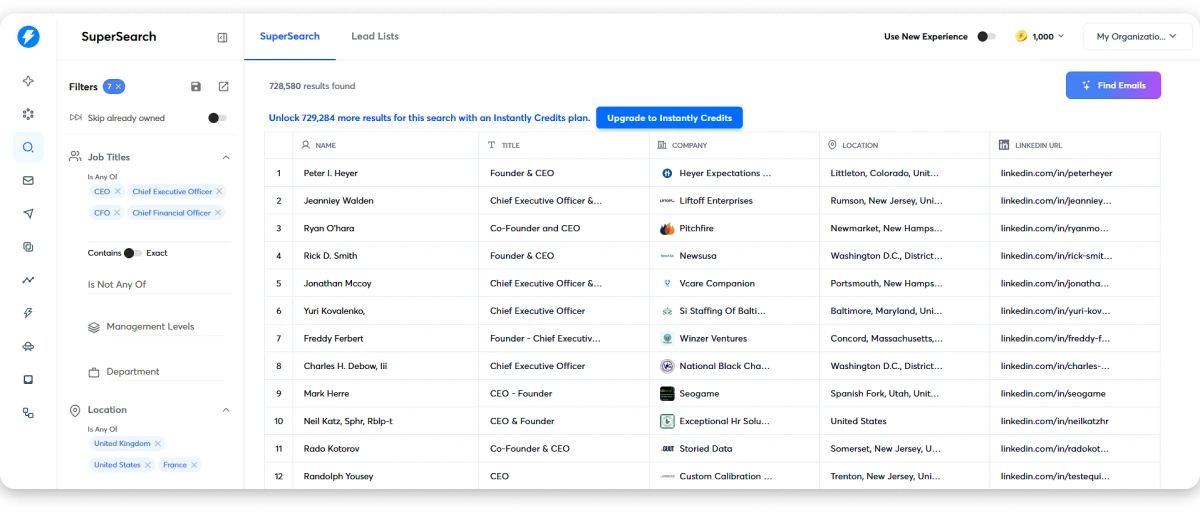Click the Instantly lightning logo
Image resolution: width=1200 pixels, height=512 pixels.
tap(28, 37)
